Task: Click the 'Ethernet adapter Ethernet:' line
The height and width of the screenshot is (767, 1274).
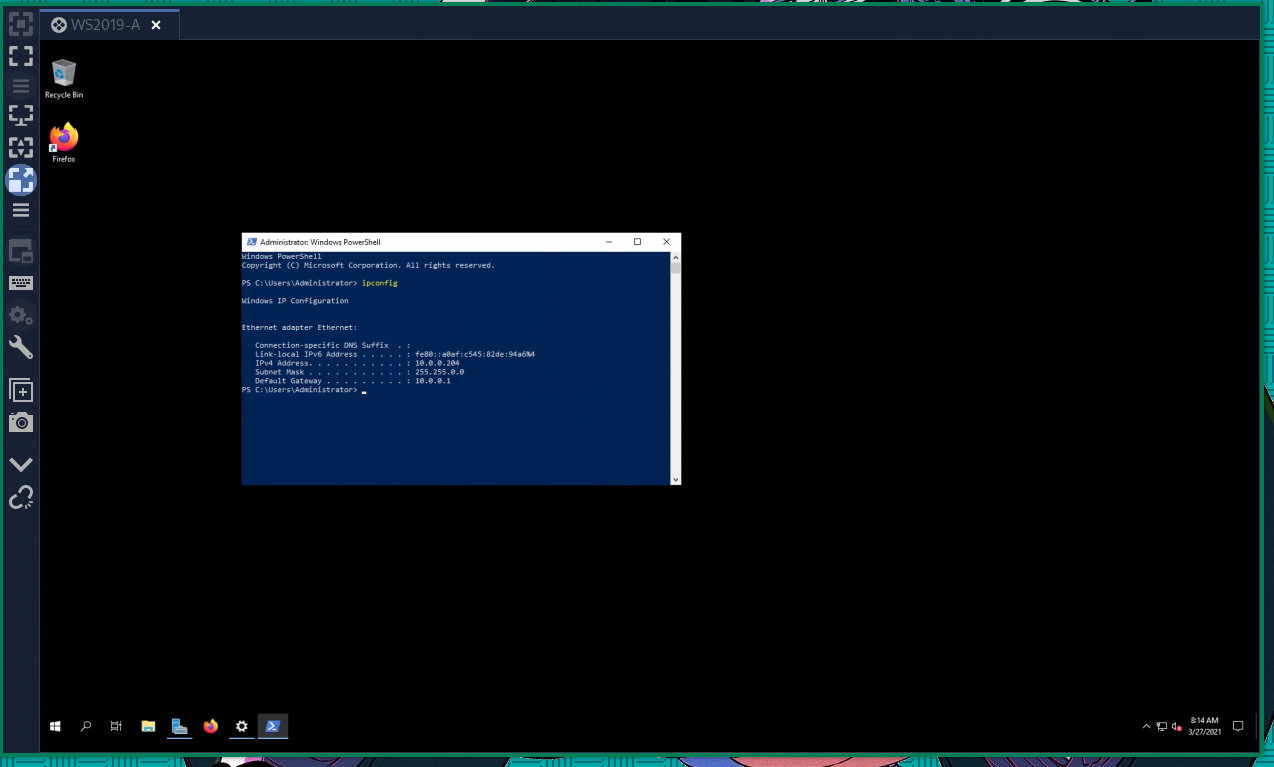Action: click(299, 327)
